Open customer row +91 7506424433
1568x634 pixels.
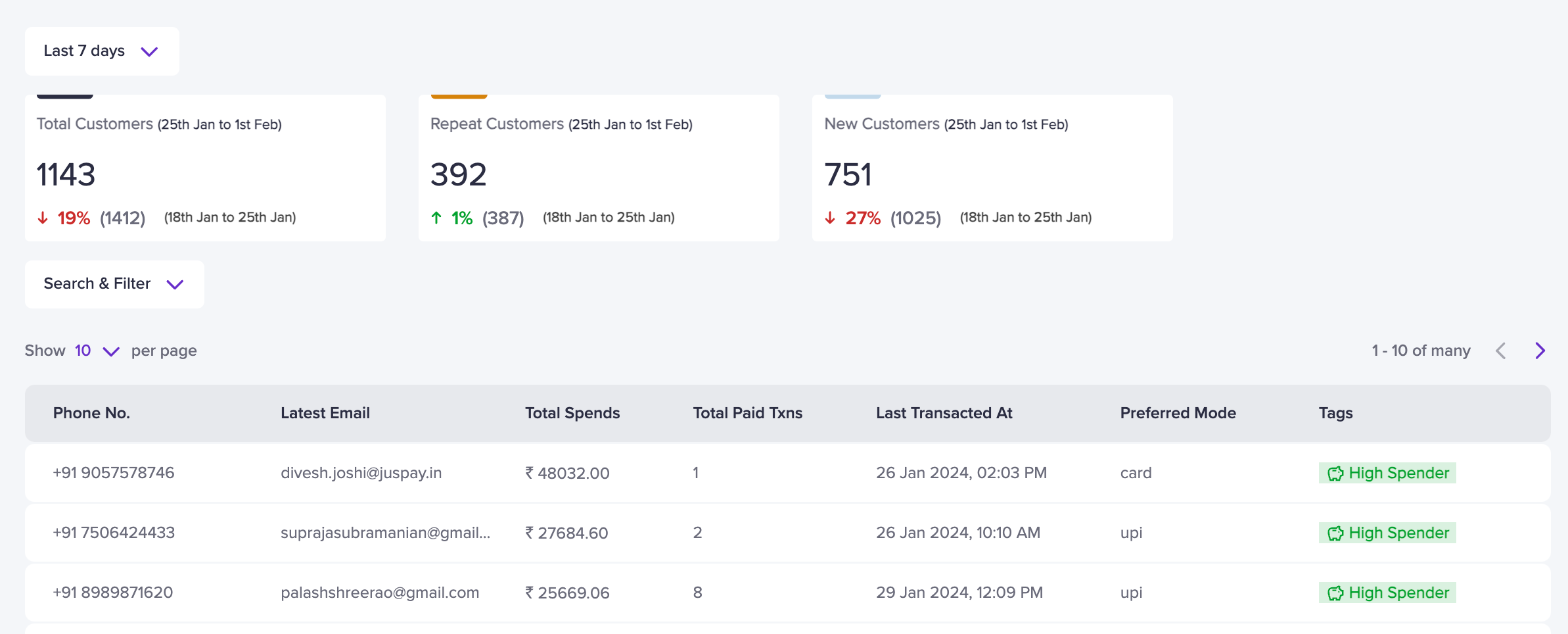point(114,533)
